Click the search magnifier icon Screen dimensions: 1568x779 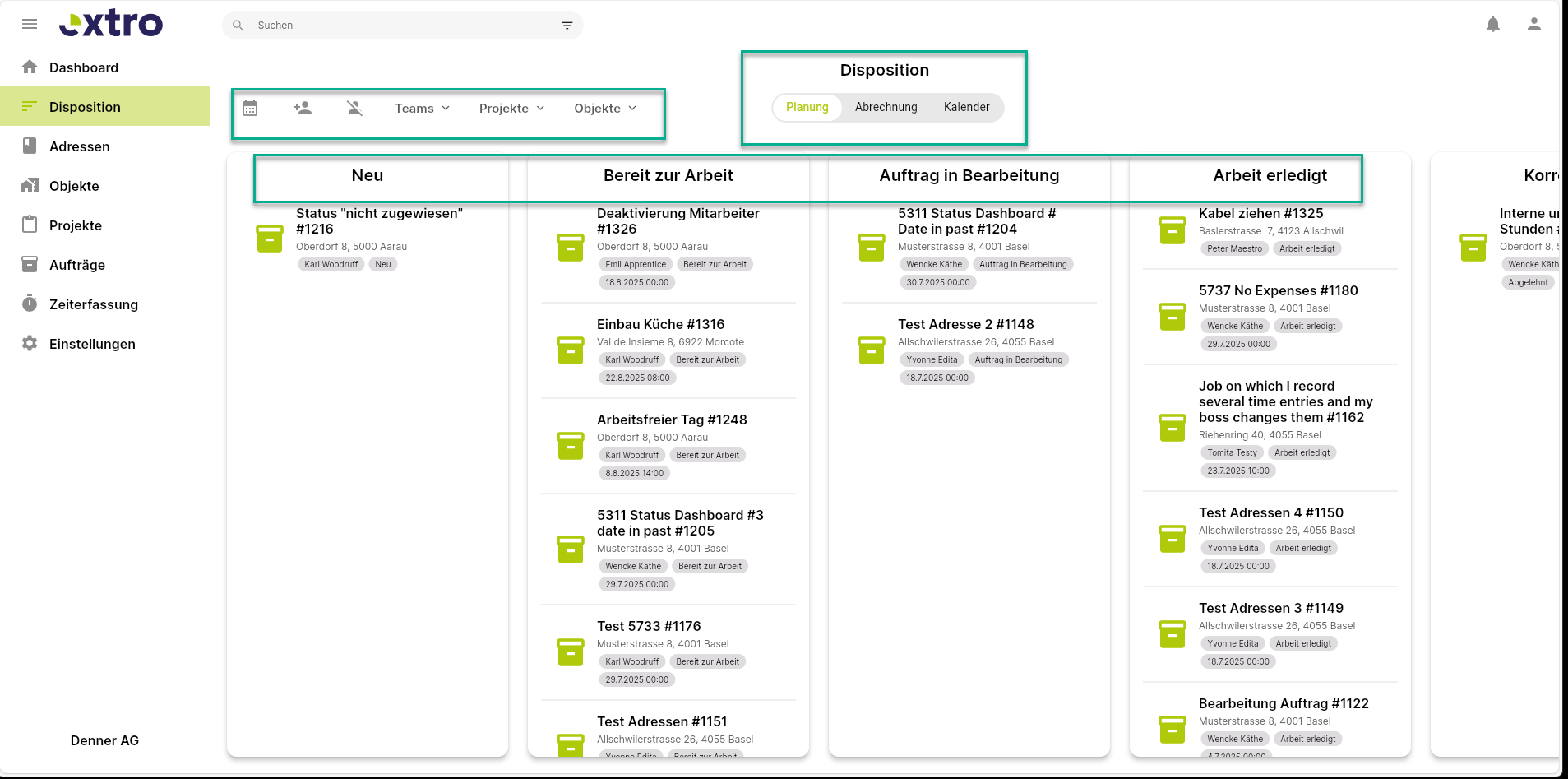pyautogui.click(x=238, y=26)
